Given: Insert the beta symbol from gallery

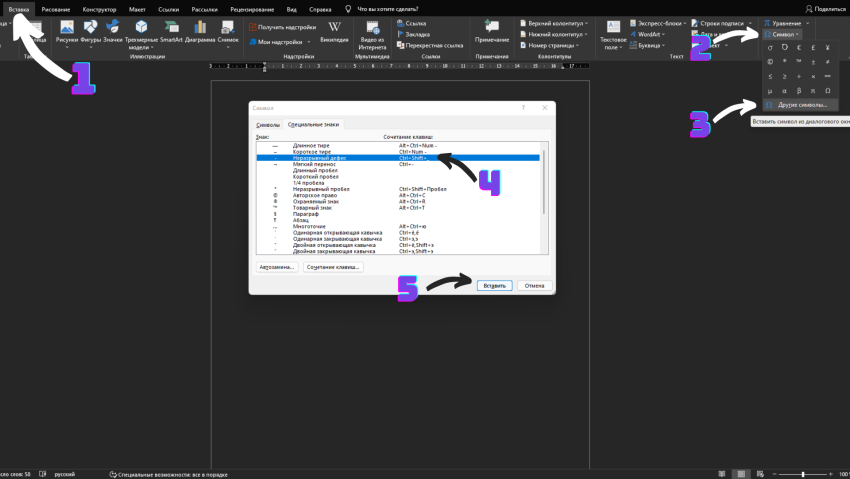Looking at the screenshot, I should click(799, 91).
